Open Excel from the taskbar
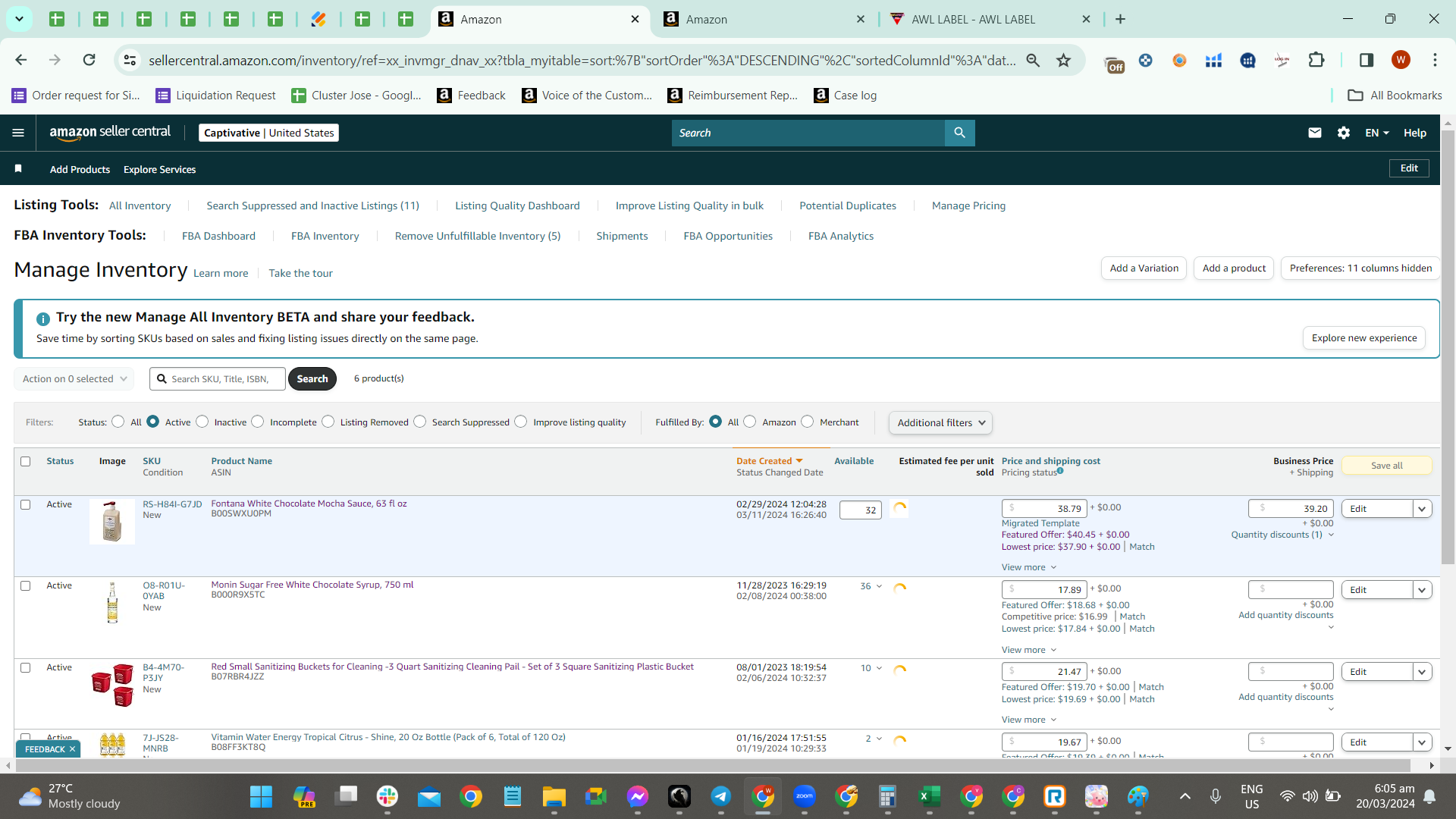Image resolution: width=1456 pixels, height=819 pixels. pyautogui.click(x=929, y=796)
